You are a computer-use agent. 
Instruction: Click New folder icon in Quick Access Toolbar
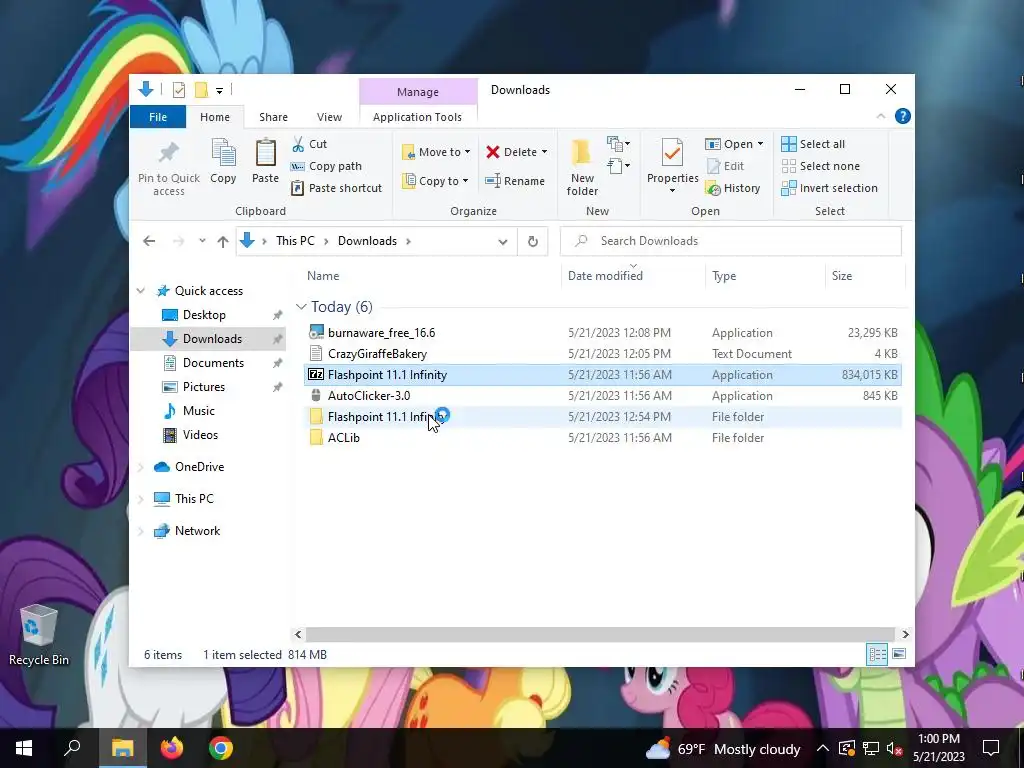[x=202, y=89]
